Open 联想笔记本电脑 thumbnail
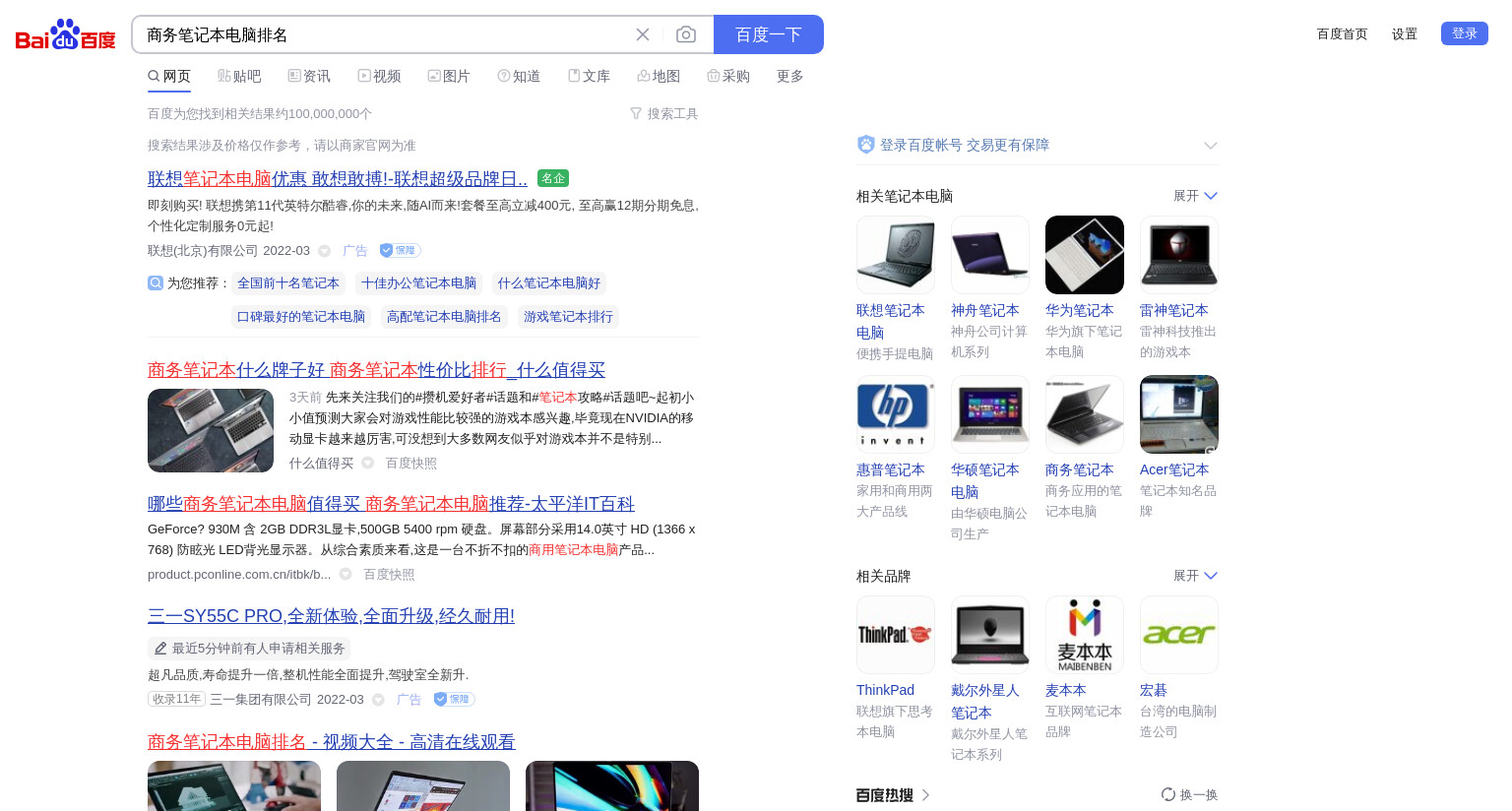The height and width of the screenshot is (811, 1512). 896,255
